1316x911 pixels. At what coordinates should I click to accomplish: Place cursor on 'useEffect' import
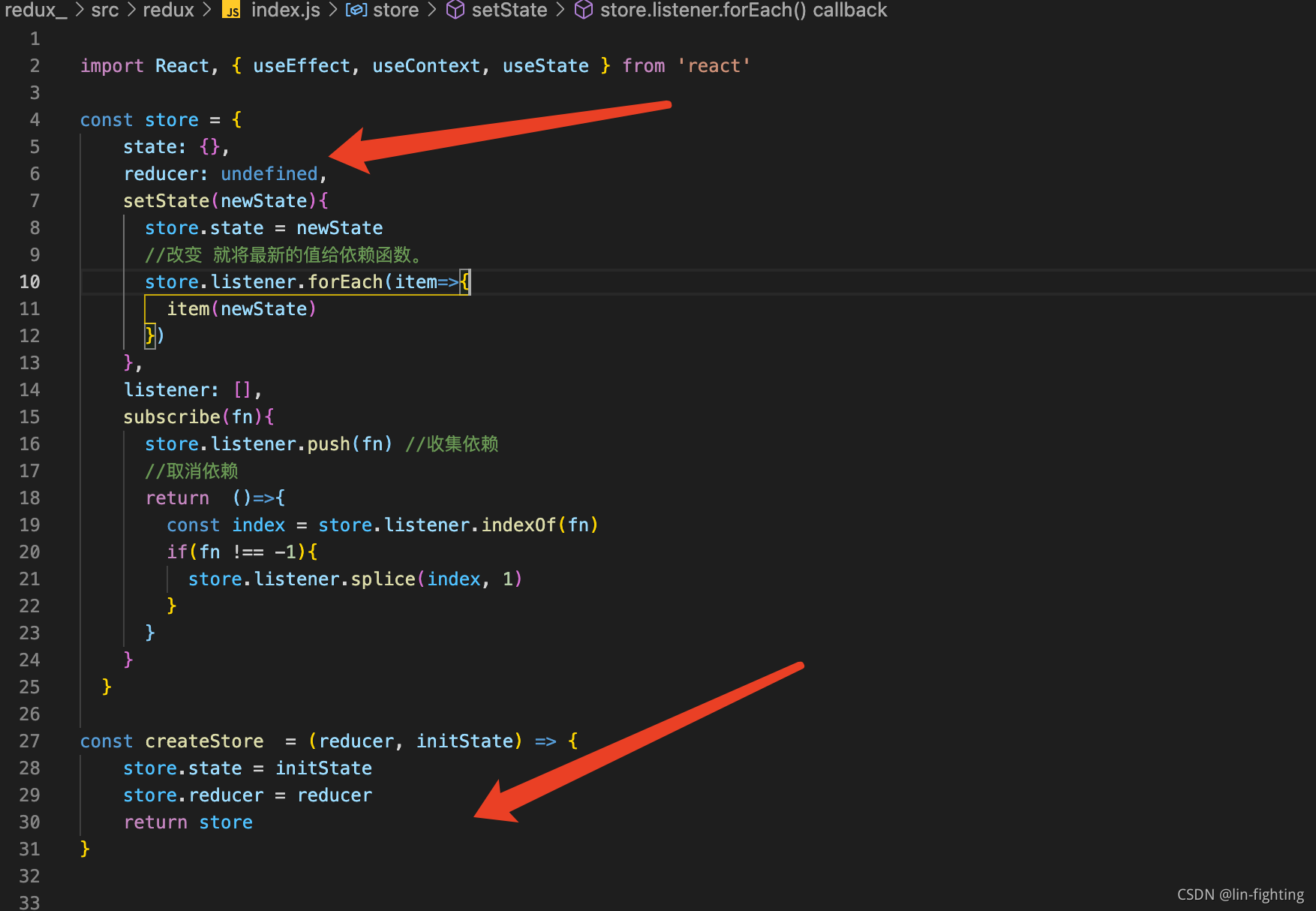[302, 66]
